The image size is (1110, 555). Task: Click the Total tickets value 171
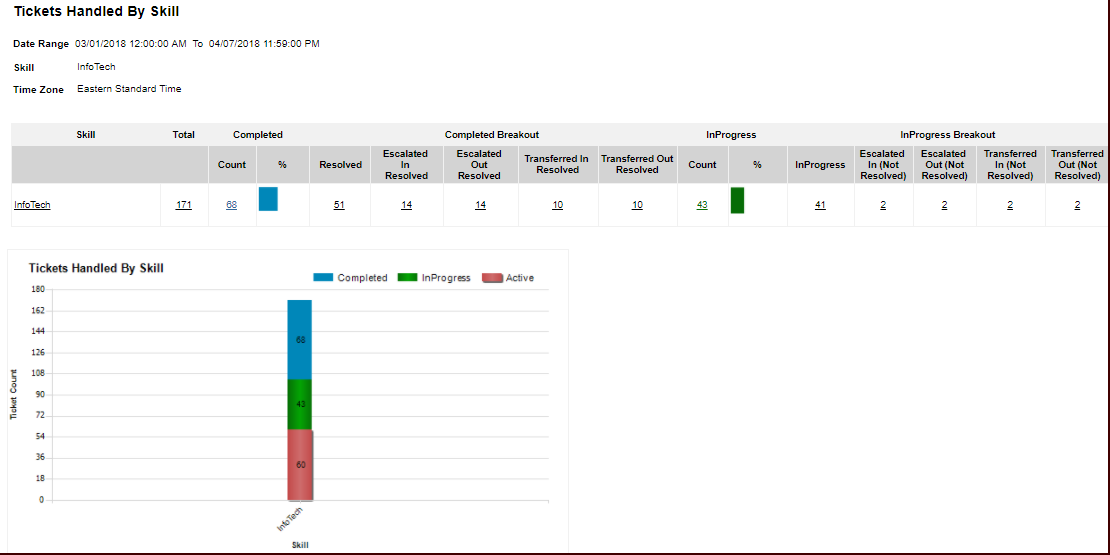point(183,205)
